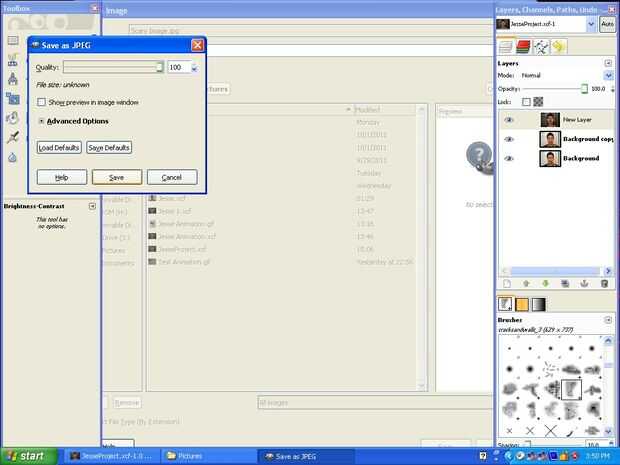Screen dimensions: 620x465
Task: Expand Advanced Options in Save as JPEG
Action: click(x=41, y=121)
